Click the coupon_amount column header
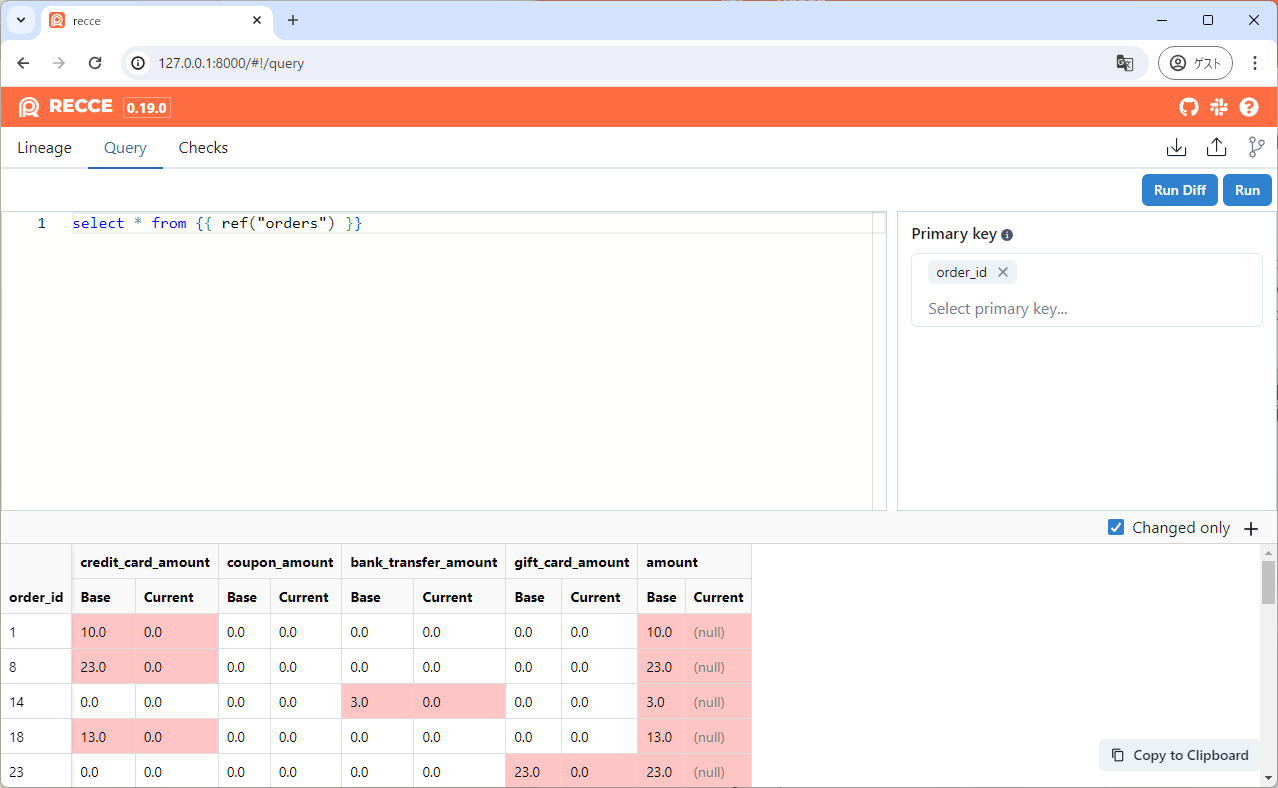Image resolution: width=1278 pixels, height=788 pixels. [x=280, y=562]
